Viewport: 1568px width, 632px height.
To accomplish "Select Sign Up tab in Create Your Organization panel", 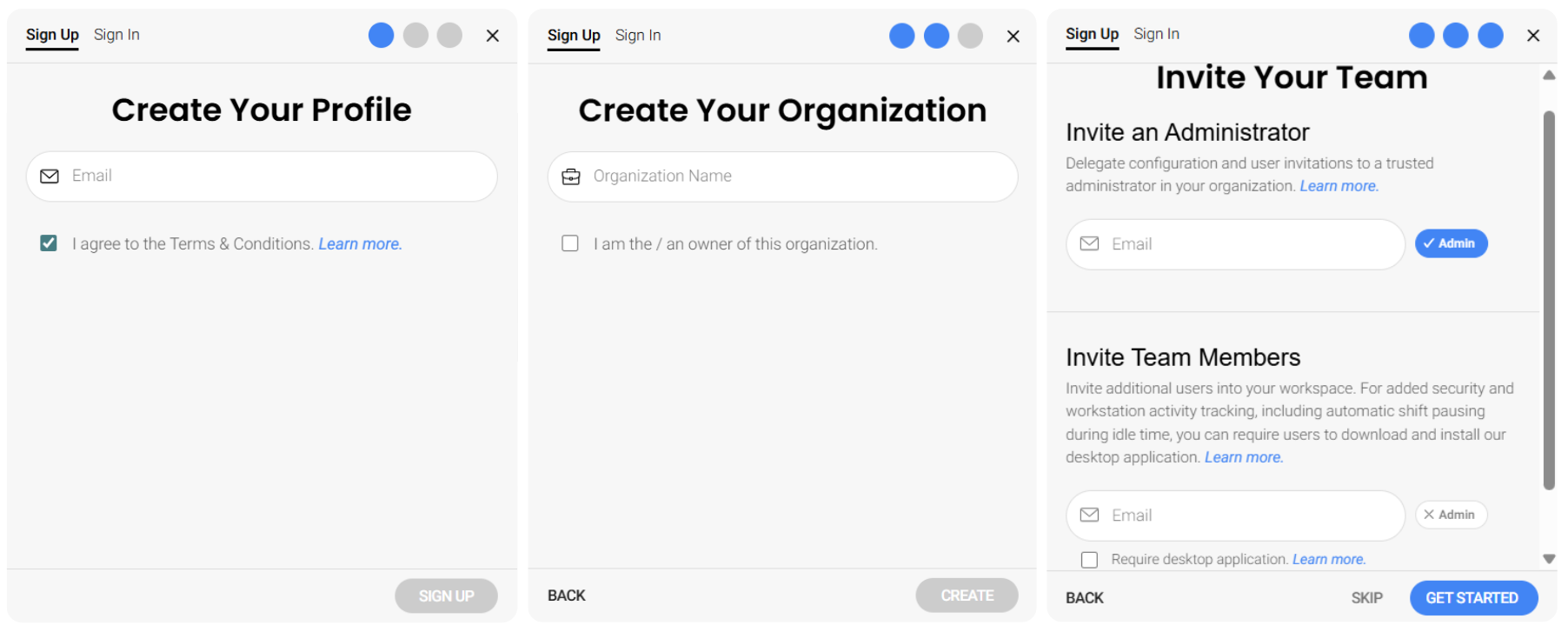I will tap(574, 36).
